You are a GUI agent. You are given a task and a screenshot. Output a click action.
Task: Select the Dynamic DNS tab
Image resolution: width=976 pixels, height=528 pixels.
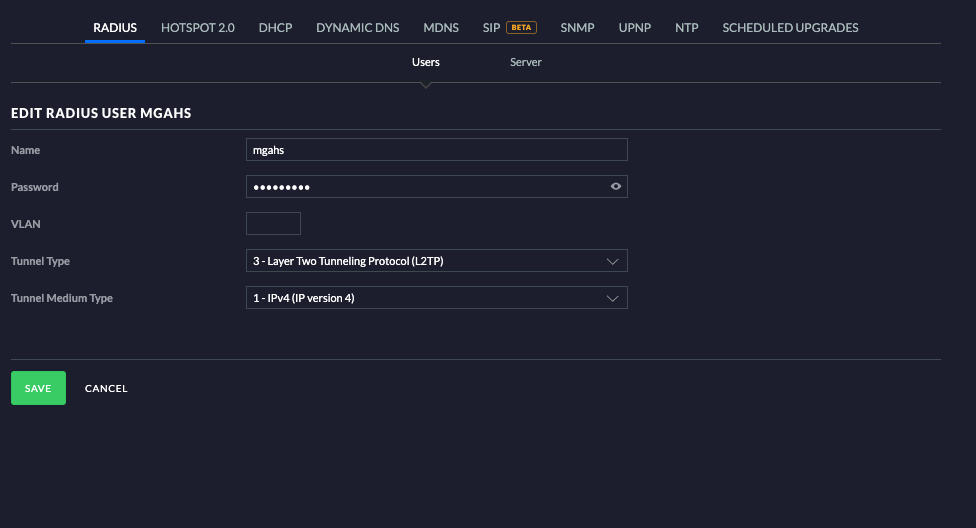click(x=357, y=28)
